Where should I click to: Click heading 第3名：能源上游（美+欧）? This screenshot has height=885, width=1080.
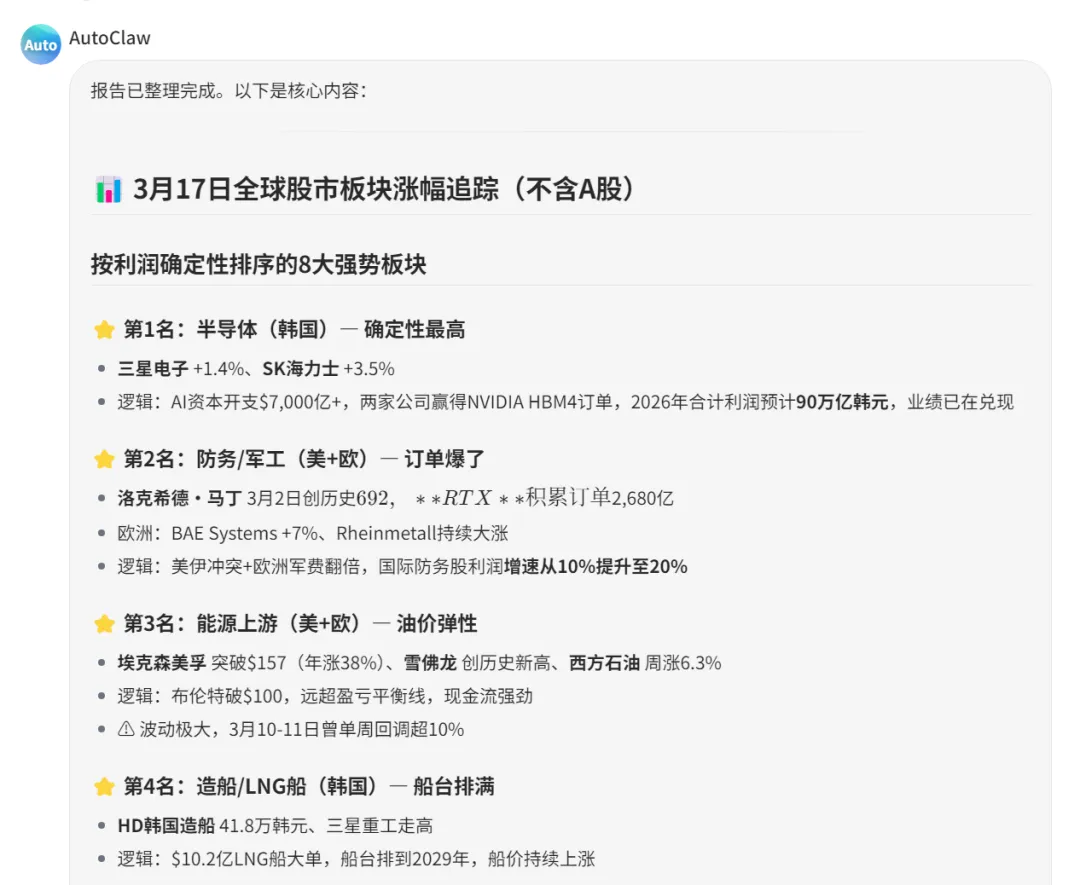click(x=300, y=623)
